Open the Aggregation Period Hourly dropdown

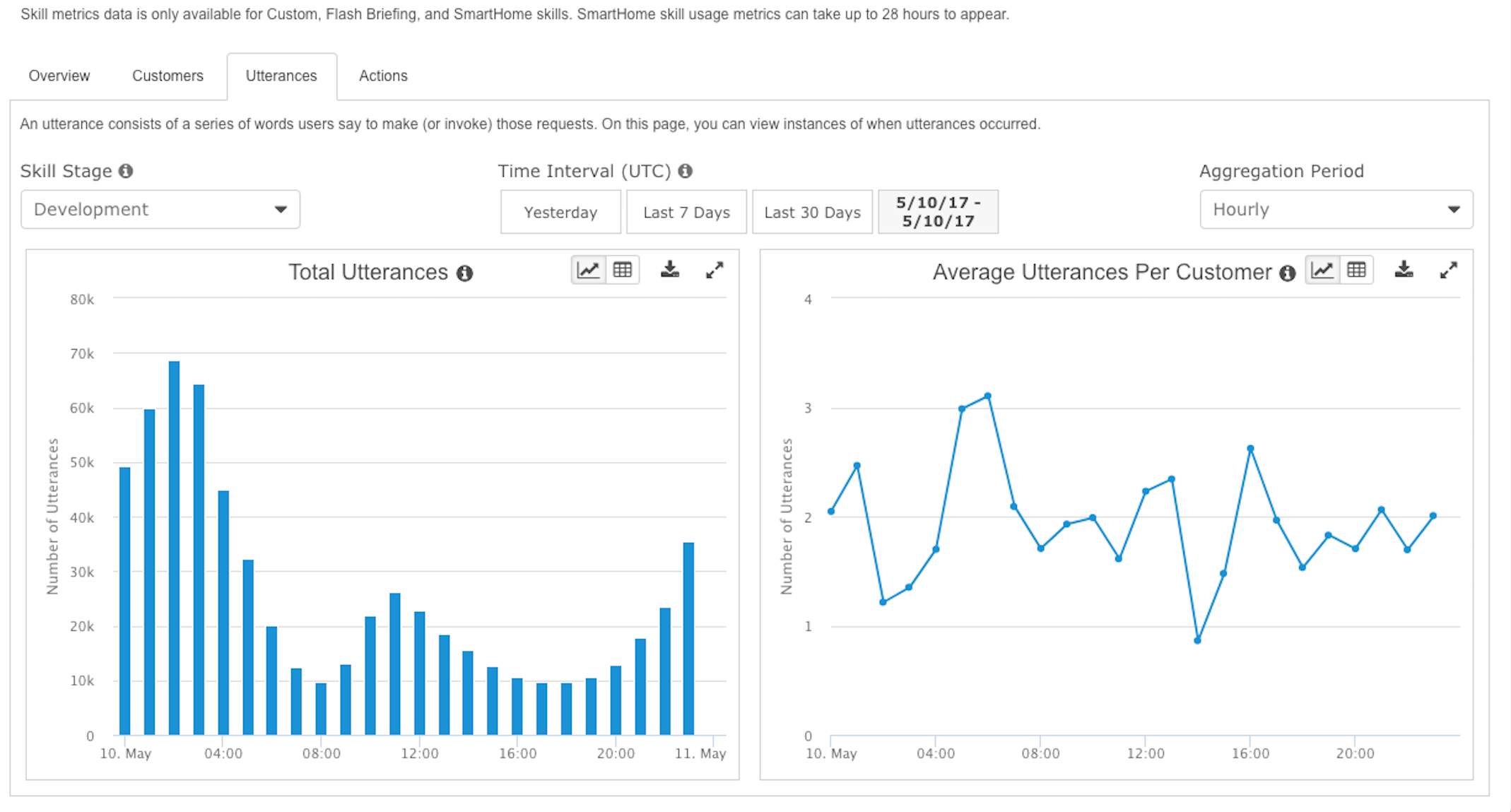click(x=1336, y=209)
